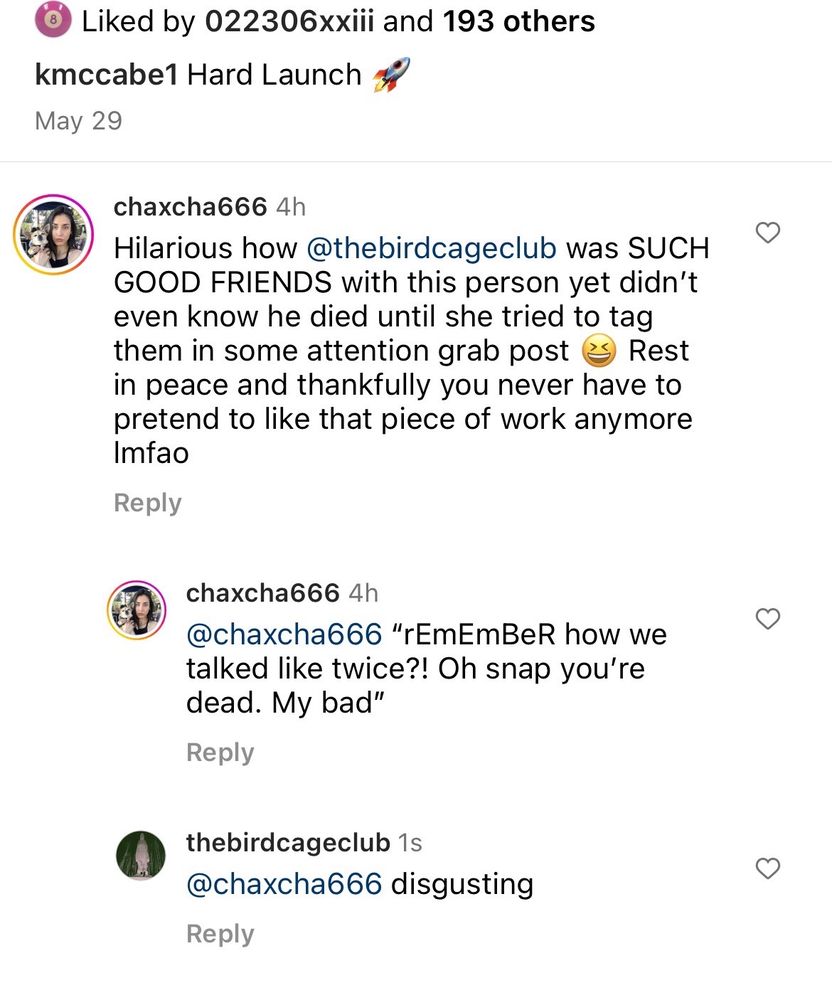Like the "rEmEmBeR how we talked" reply

(x=767, y=619)
